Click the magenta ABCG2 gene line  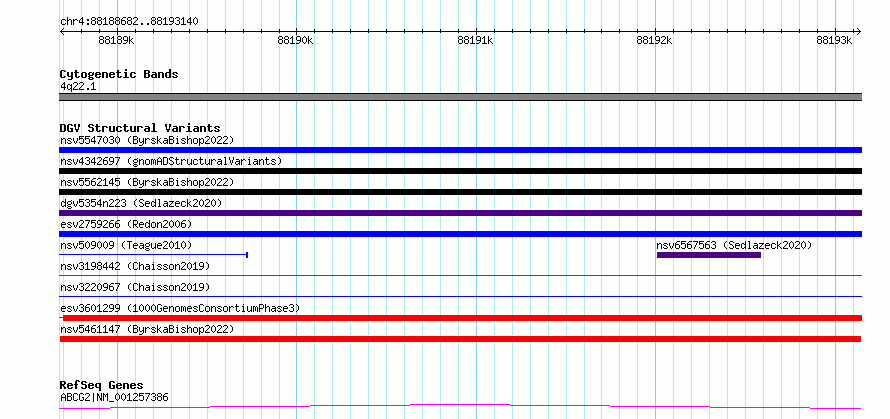[x=460, y=406]
